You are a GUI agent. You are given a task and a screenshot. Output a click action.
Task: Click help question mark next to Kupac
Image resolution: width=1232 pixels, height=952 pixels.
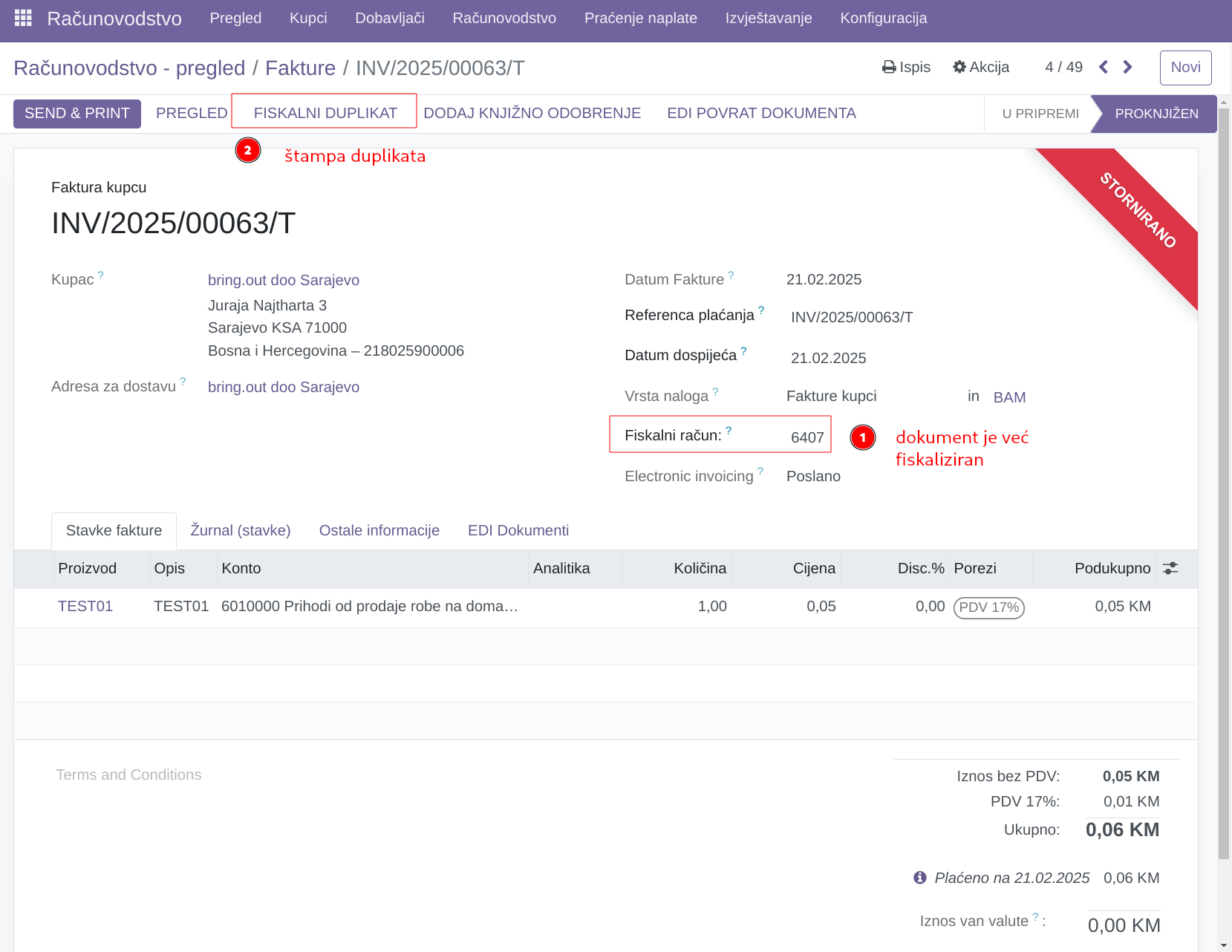click(101, 276)
